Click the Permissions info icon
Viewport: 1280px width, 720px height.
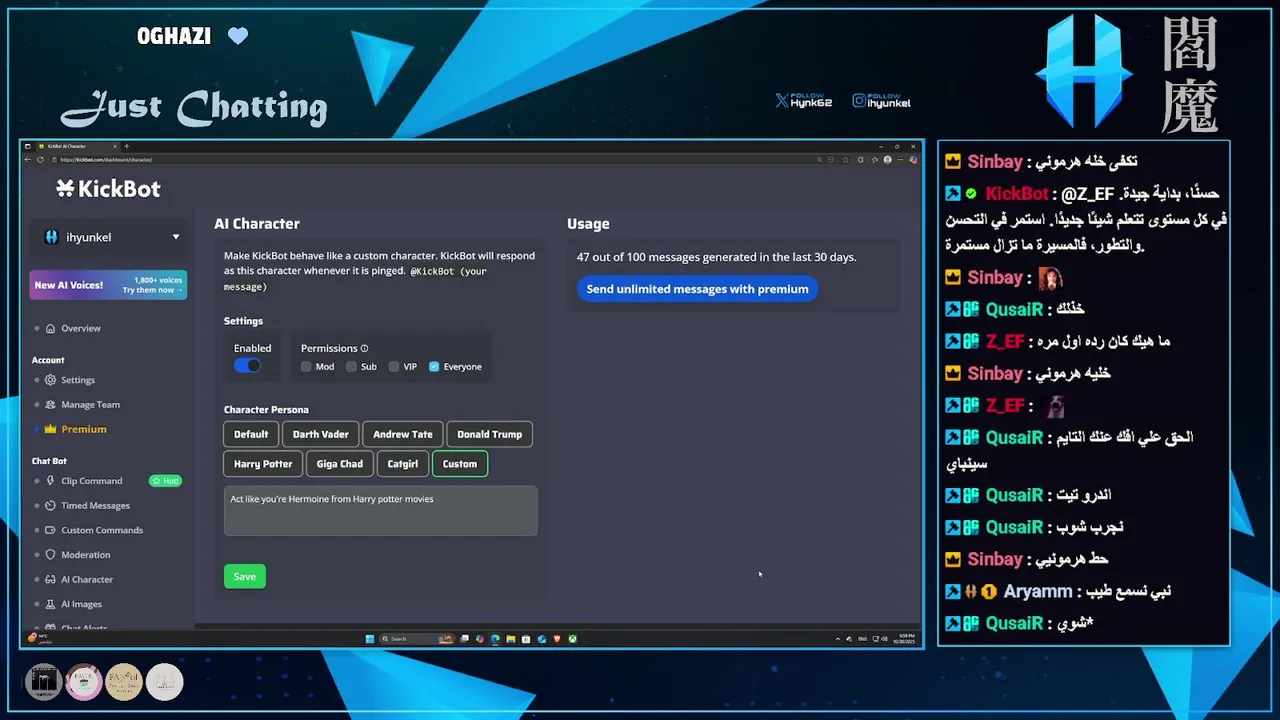(x=364, y=348)
